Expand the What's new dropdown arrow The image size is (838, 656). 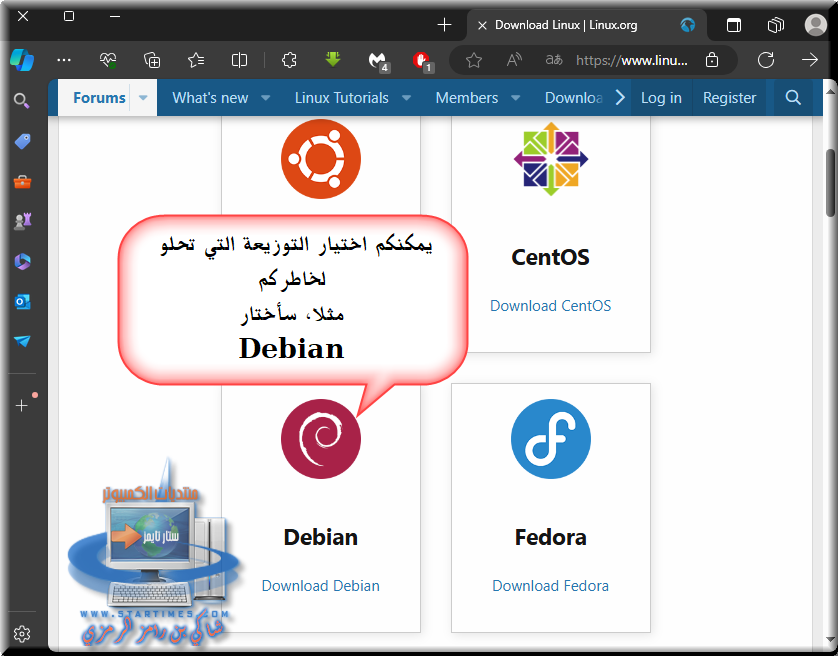(266, 98)
